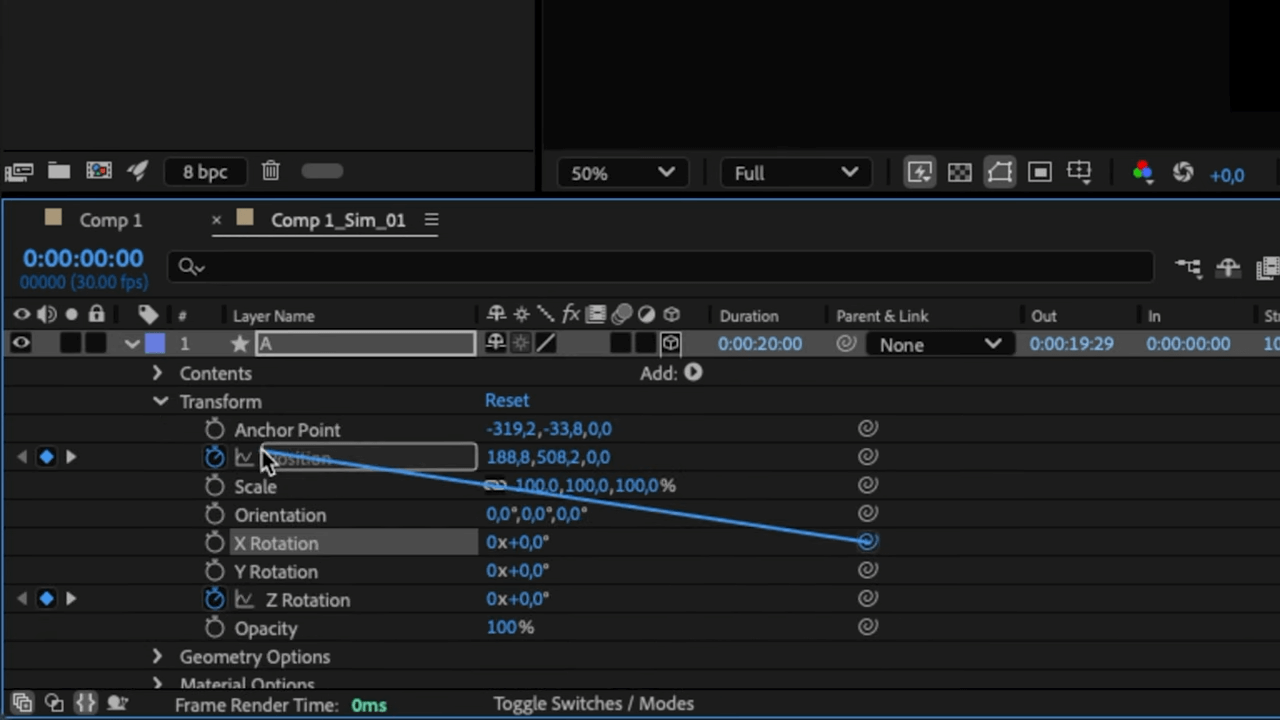Click the Transform Reset link

[x=507, y=400]
